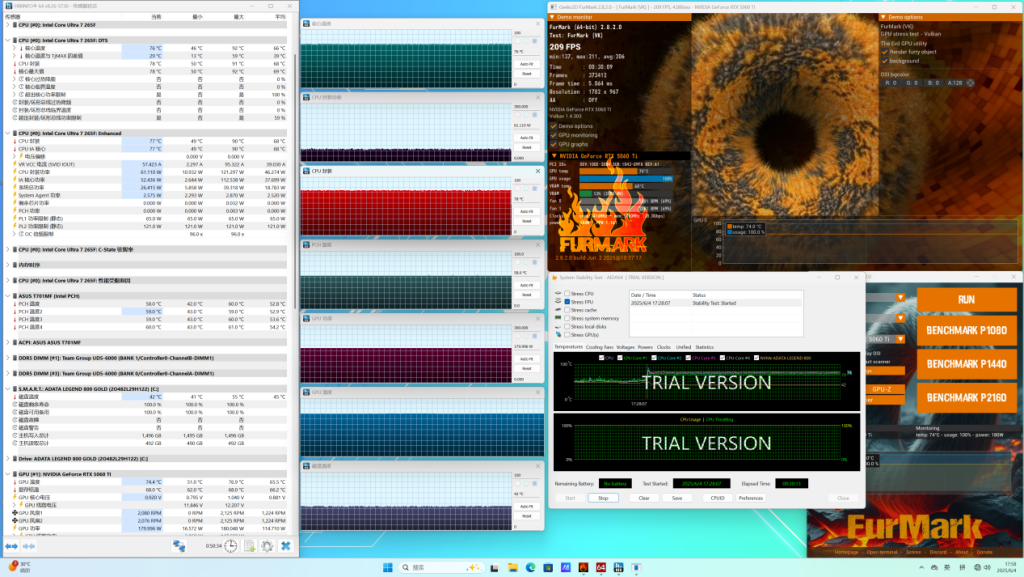
Task: Collapse the ASUS T701MF (Intel PCH) sensor group
Action: coord(8,296)
